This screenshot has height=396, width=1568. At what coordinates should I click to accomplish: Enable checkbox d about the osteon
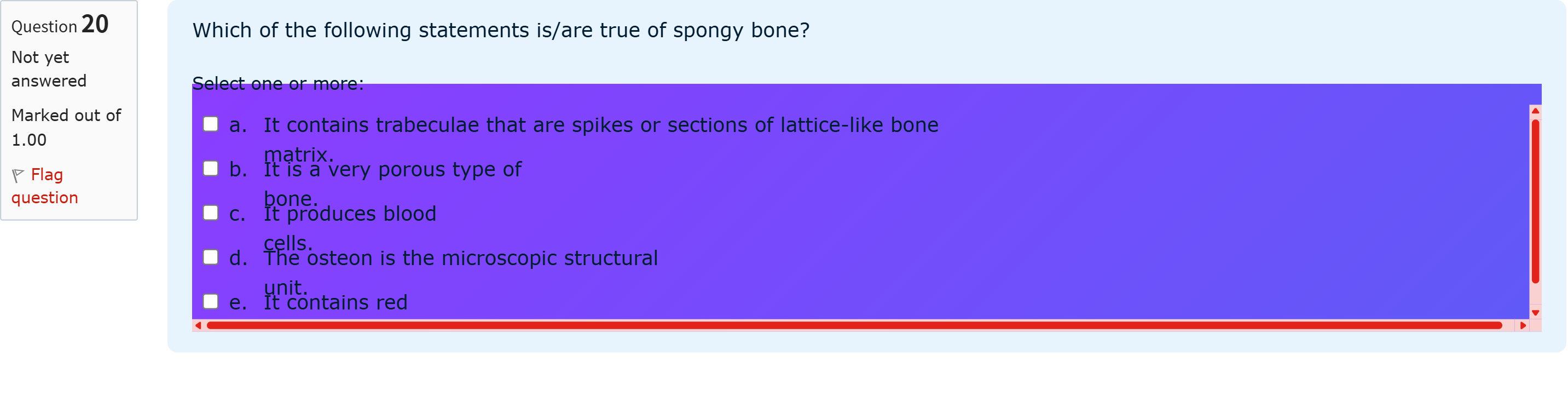coord(211,258)
